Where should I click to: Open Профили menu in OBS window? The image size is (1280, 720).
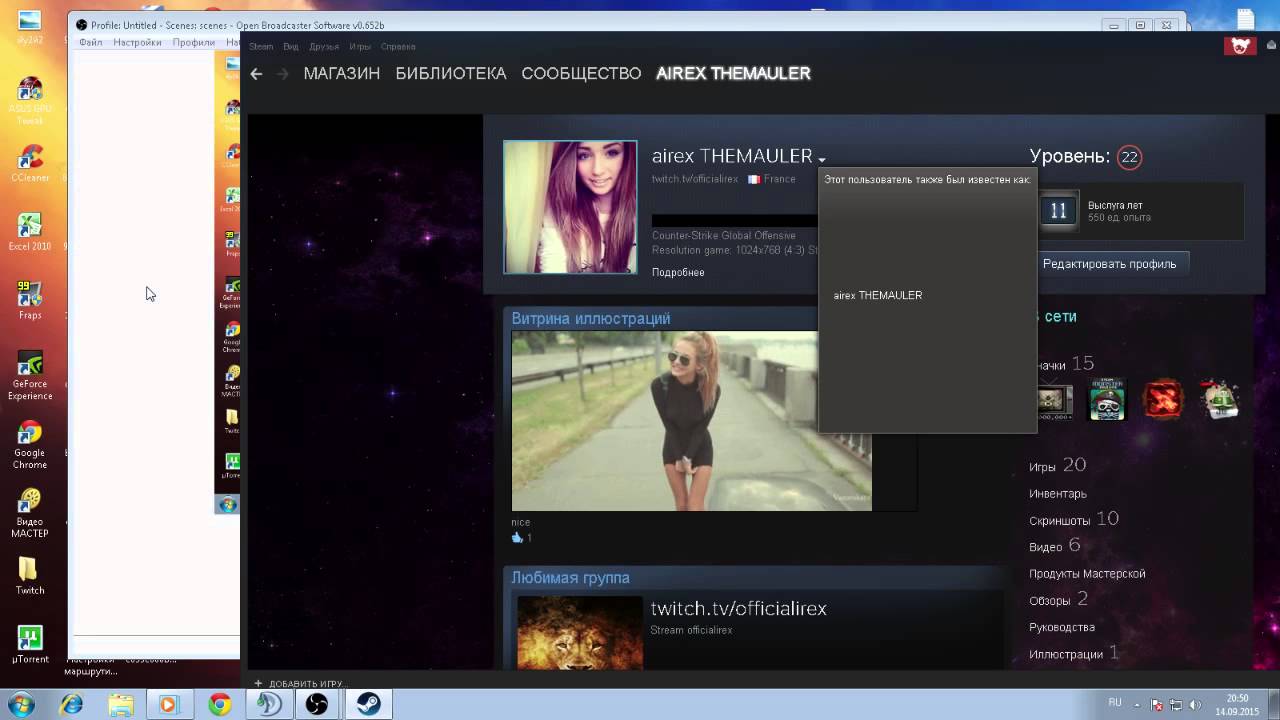coord(193,42)
